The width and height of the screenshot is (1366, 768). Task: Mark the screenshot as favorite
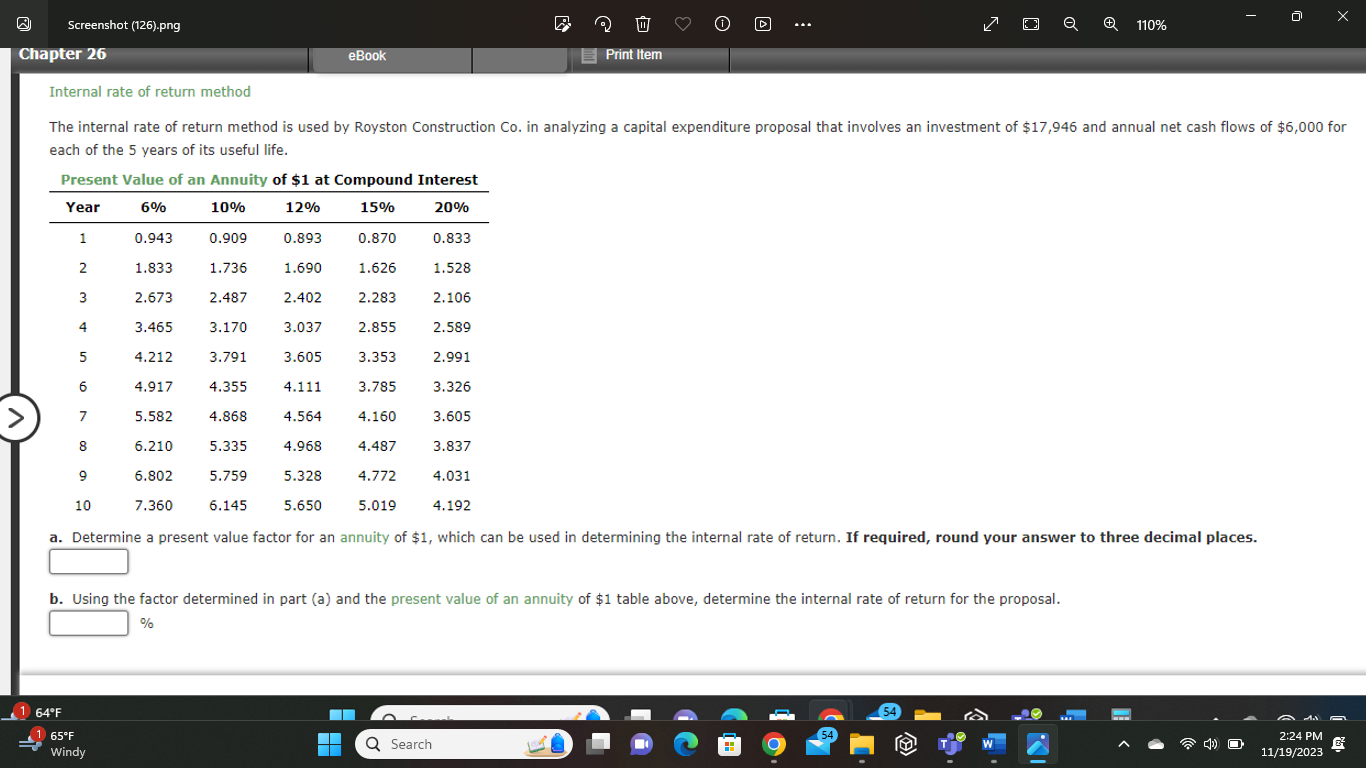[682, 24]
